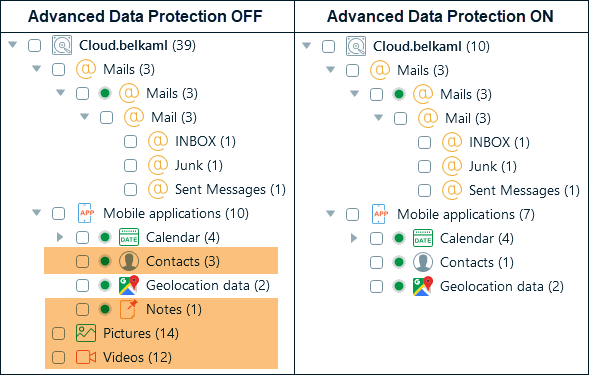589x375 pixels.
Task: Click the Videos camera icon
Action: click(86, 357)
